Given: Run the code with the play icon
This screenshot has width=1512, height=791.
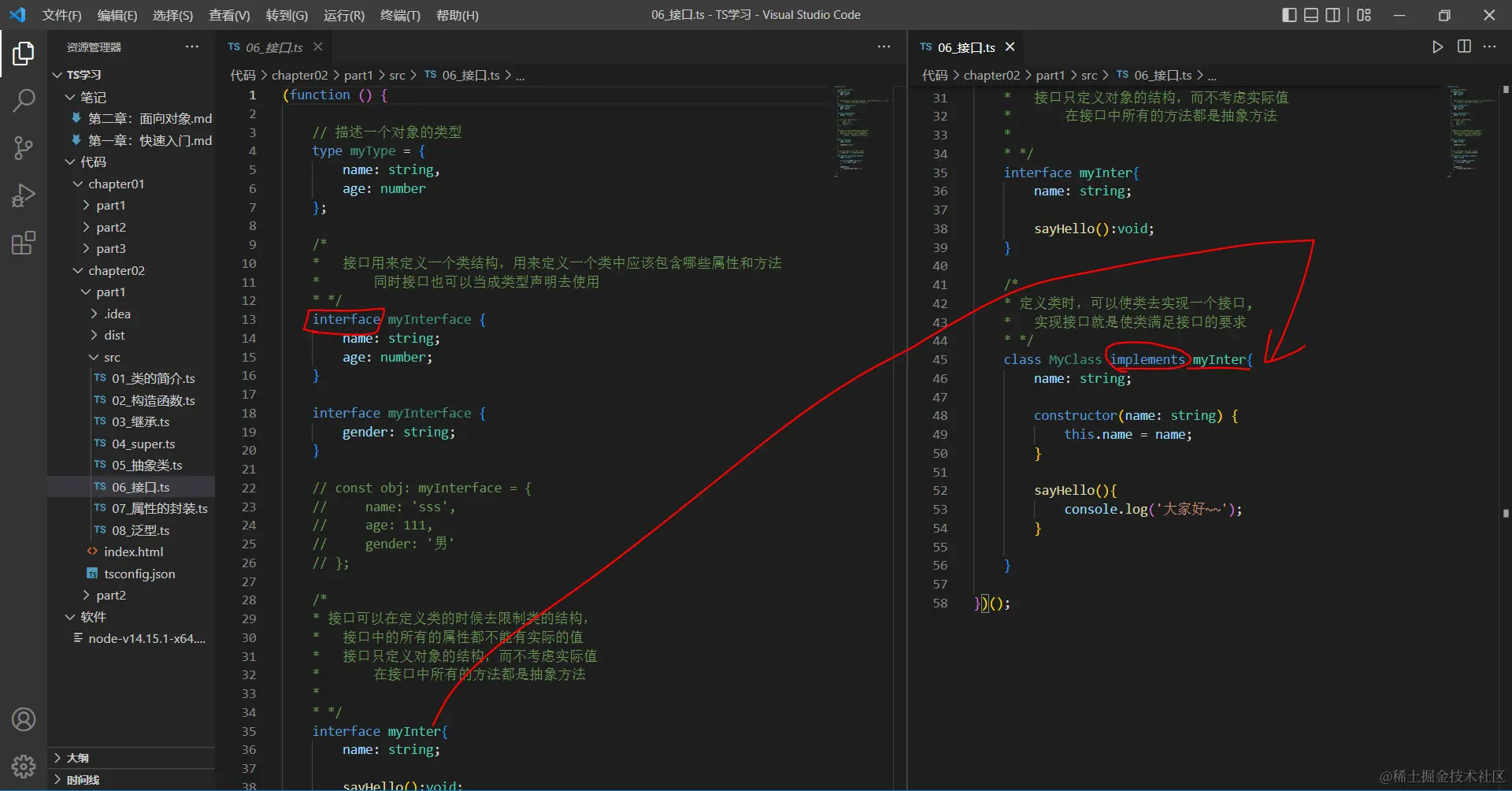Looking at the screenshot, I should 1438,46.
